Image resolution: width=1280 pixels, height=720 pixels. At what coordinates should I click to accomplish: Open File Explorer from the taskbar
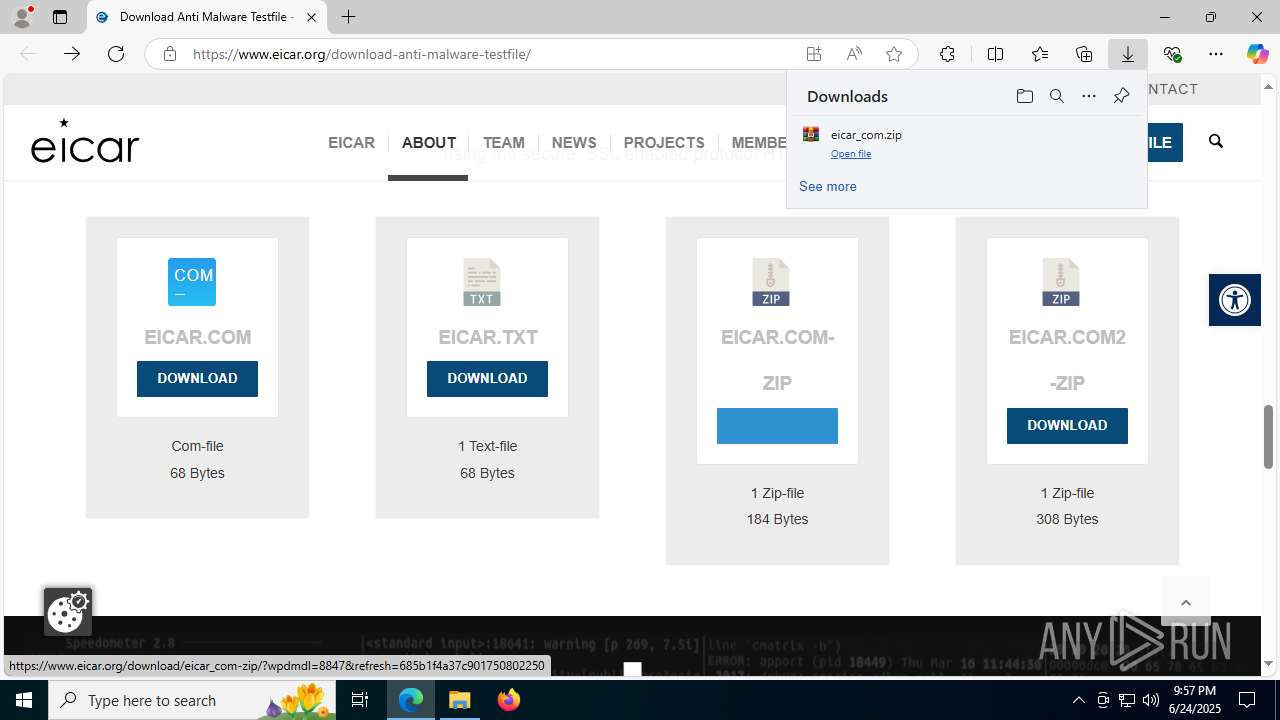click(x=460, y=700)
